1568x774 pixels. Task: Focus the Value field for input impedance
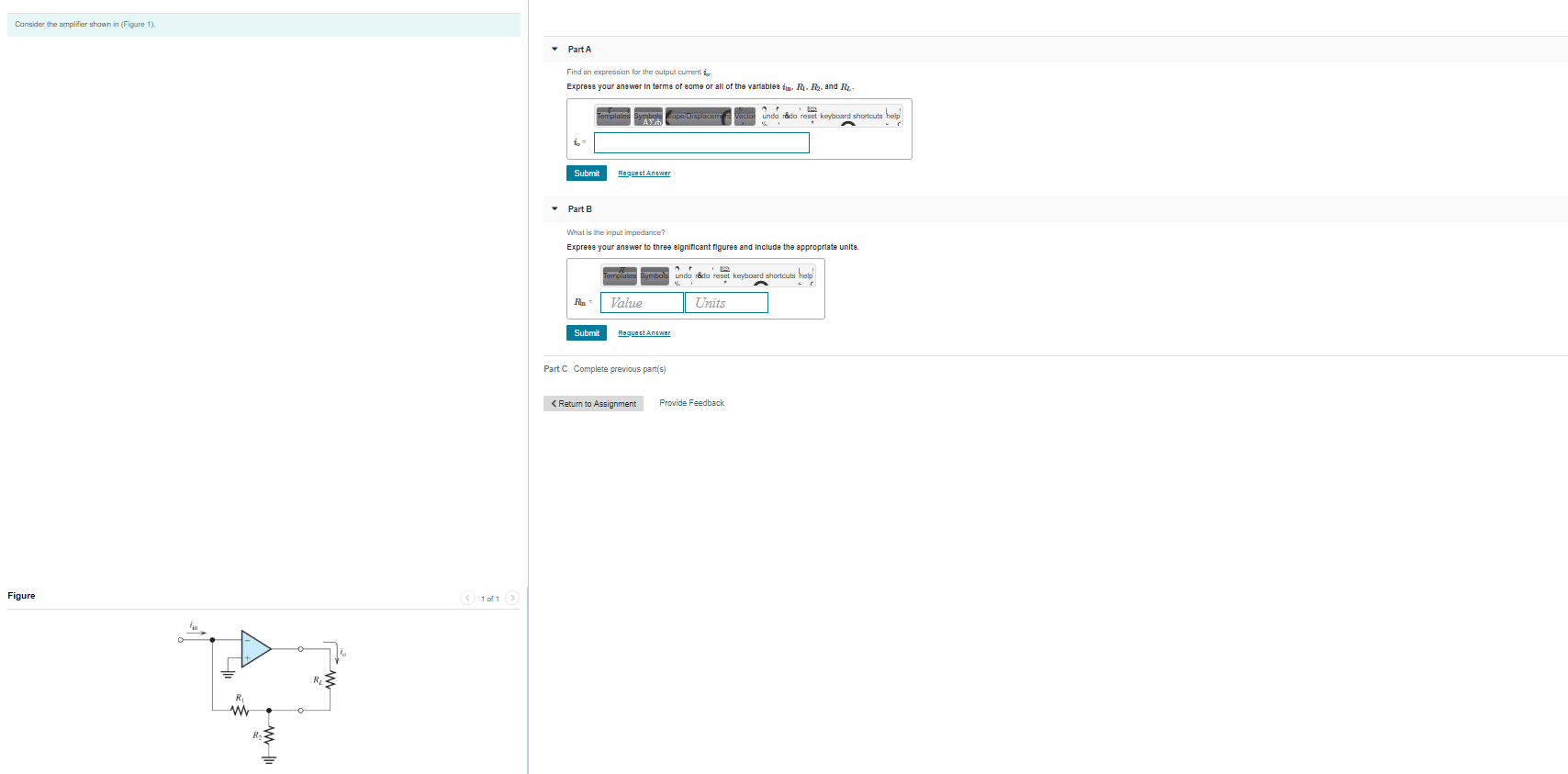point(642,302)
